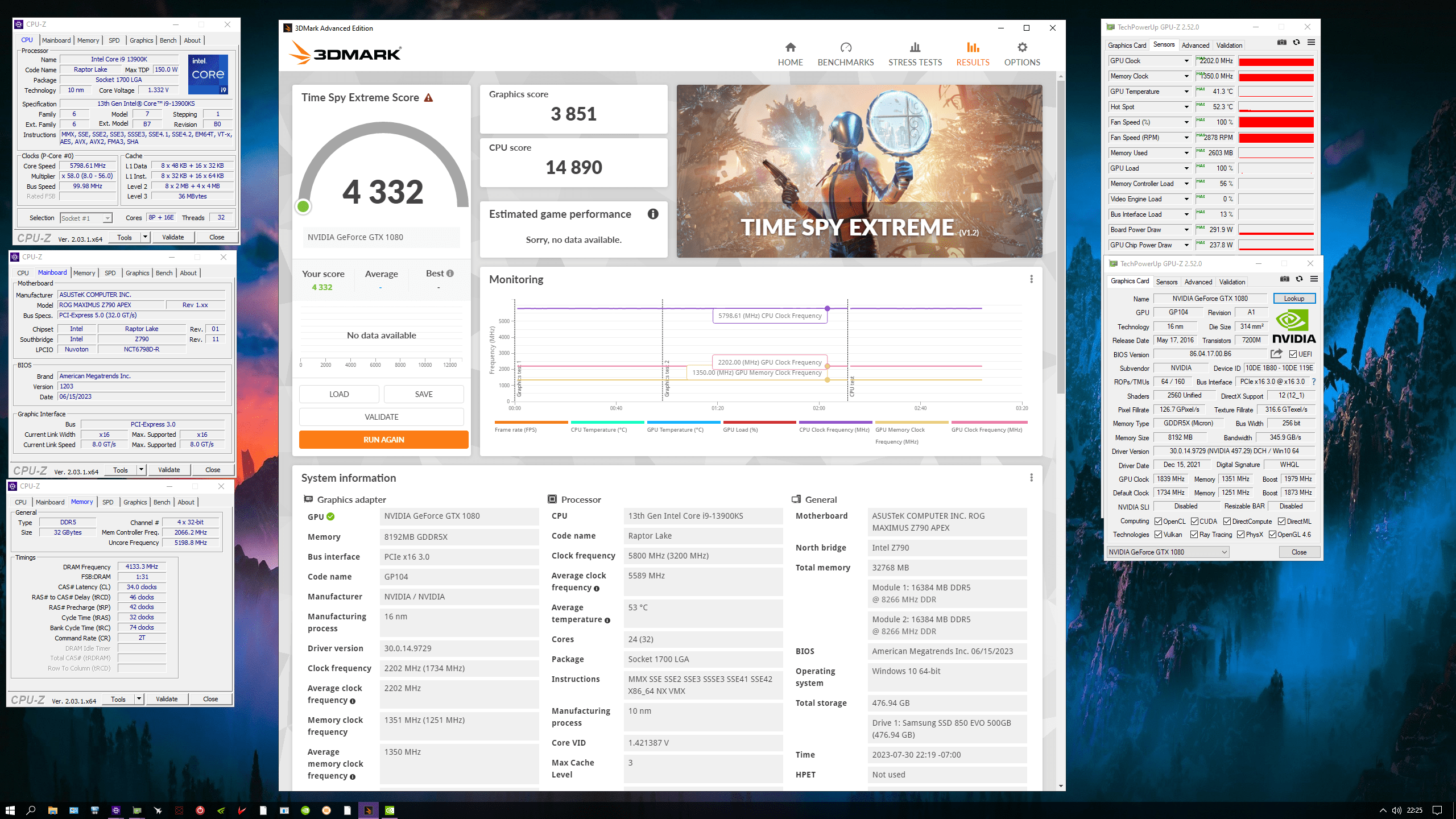Open the Validation tab in the GPU-Z Graphics Card window
Screen dimensions: 1456x819
1232,282
